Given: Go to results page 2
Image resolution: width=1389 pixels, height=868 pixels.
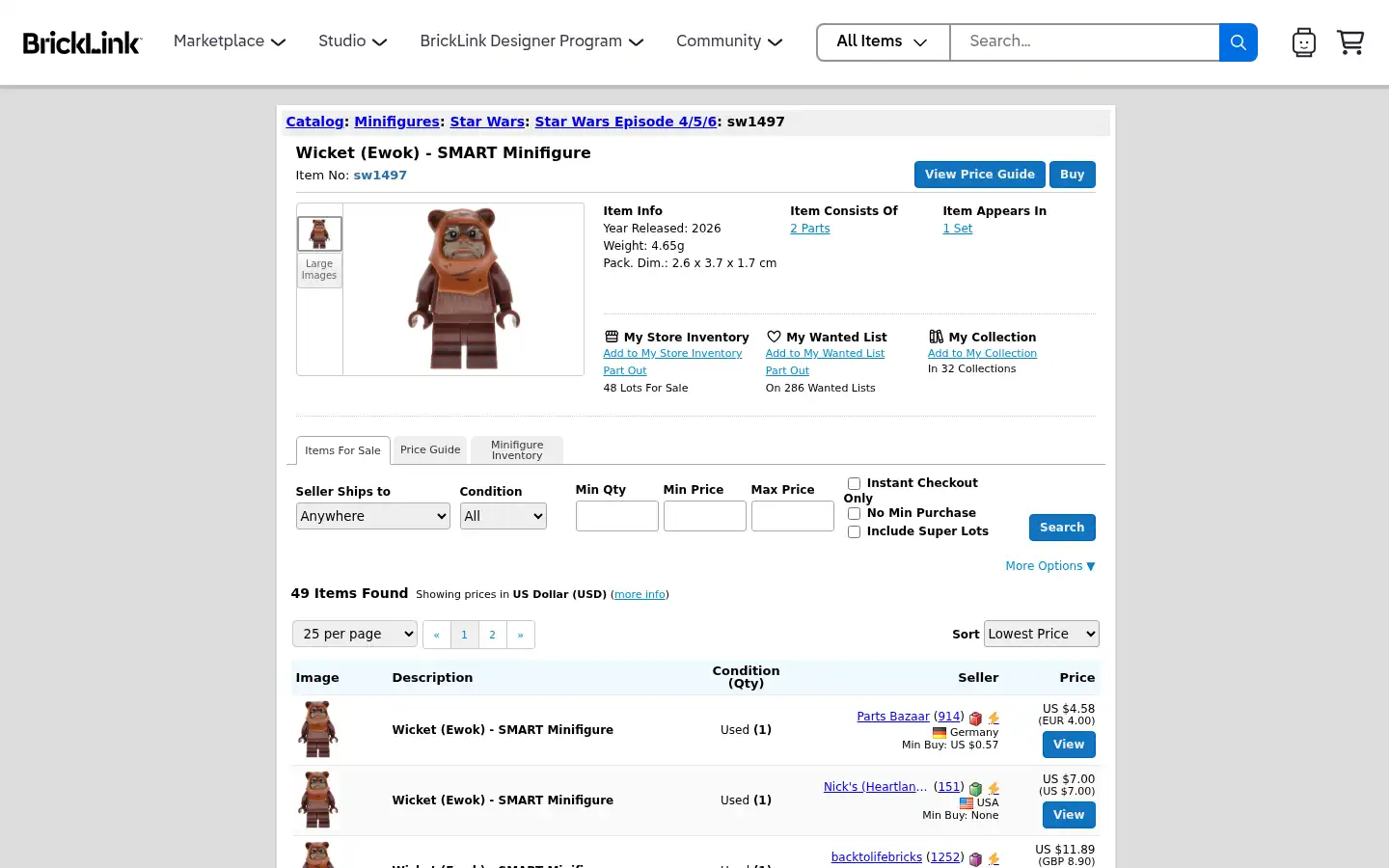Looking at the screenshot, I should pyautogui.click(x=492, y=635).
